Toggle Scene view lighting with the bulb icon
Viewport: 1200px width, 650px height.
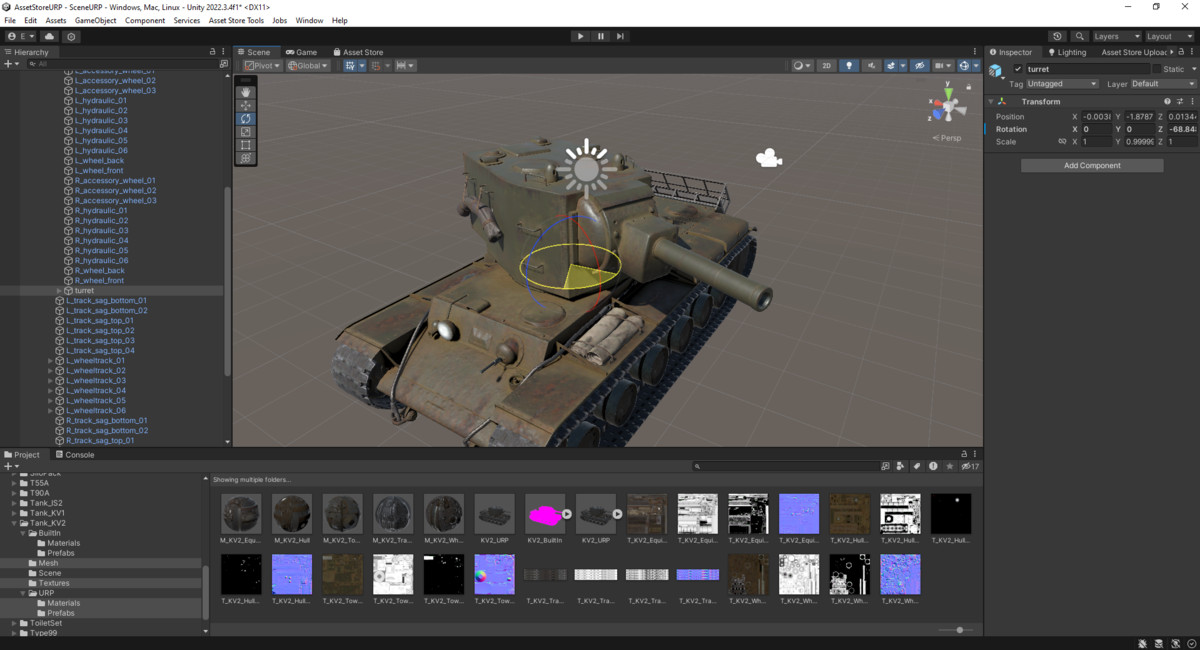coord(847,65)
